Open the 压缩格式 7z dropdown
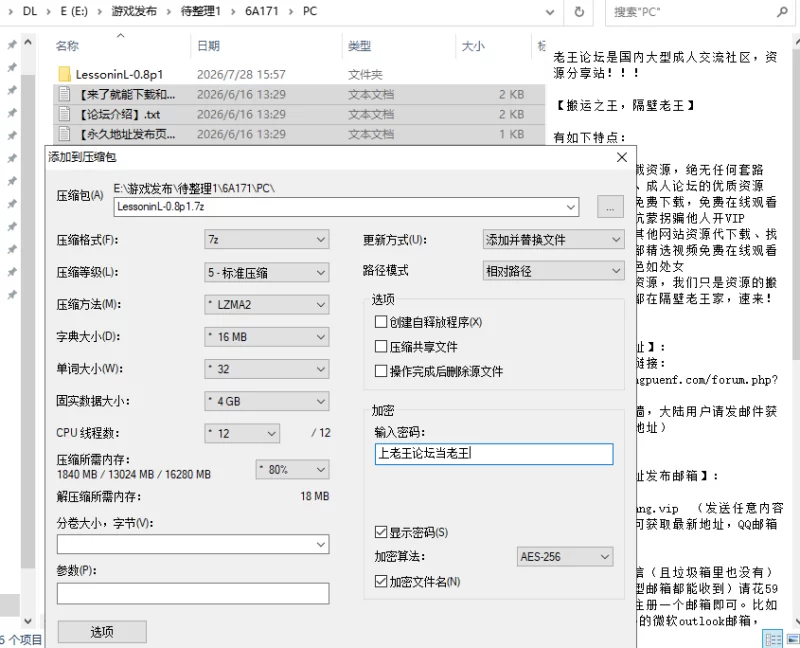This screenshot has height=648, width=800. point(266,239)
